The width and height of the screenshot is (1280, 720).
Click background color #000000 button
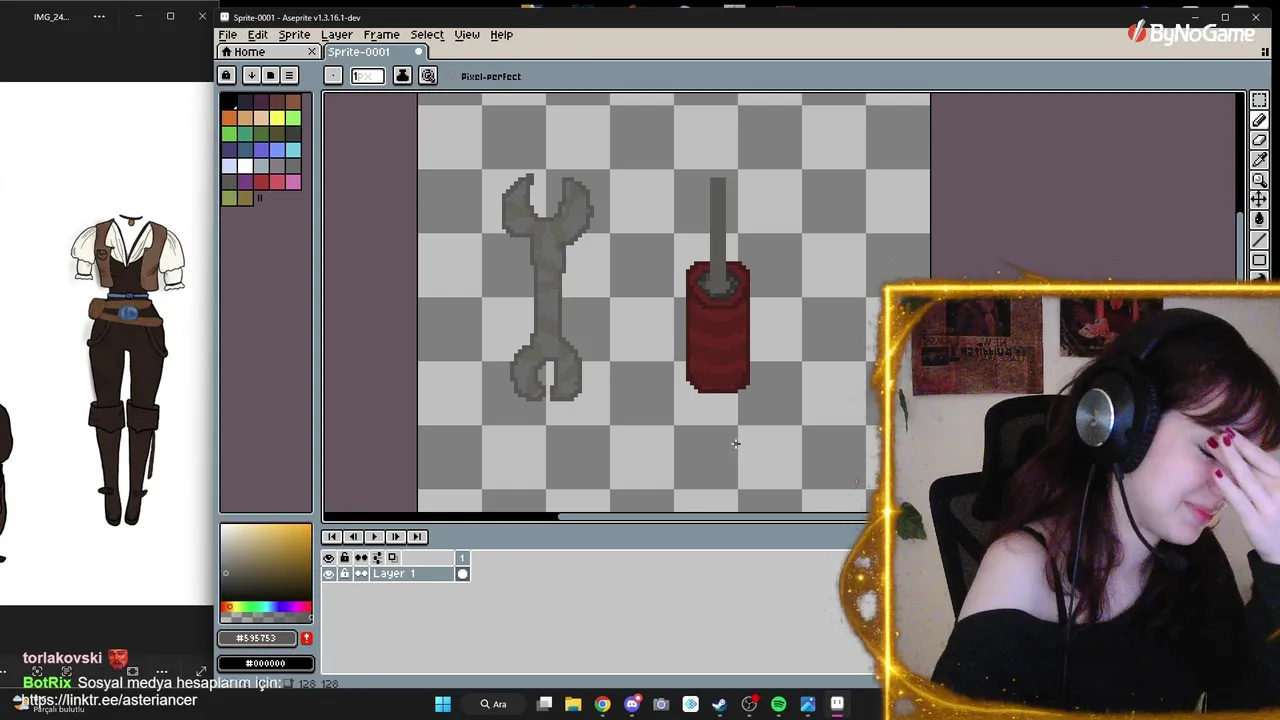coord(266,663)
